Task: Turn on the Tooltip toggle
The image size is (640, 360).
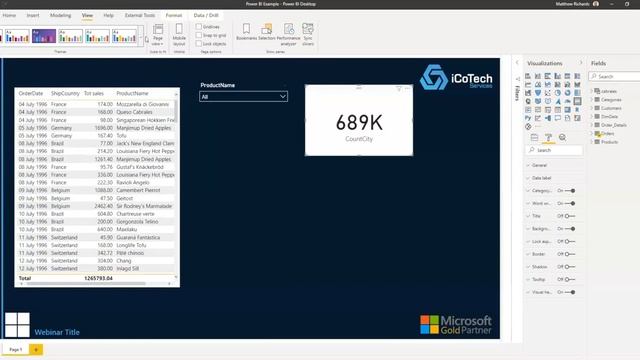Action: pos(570,279)
